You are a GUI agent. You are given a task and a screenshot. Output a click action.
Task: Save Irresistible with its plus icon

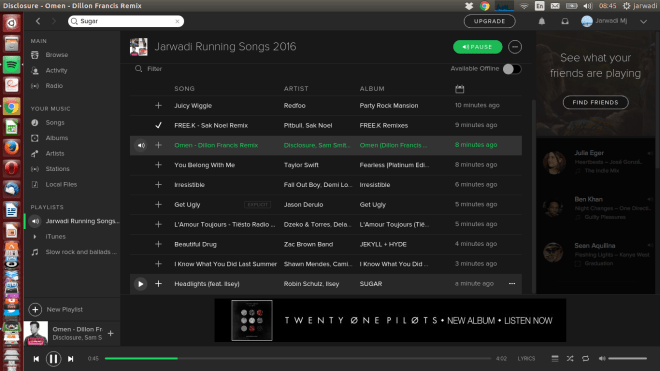coord(158,184)
